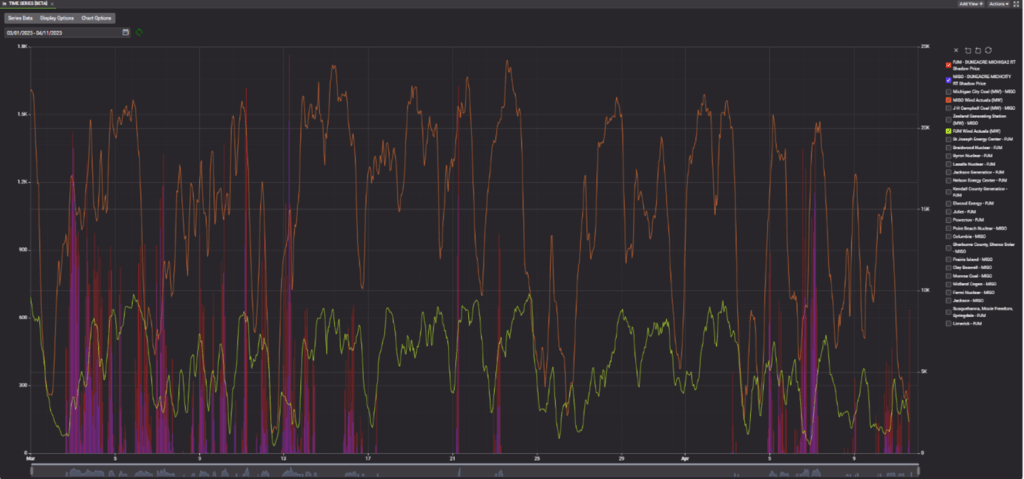
Task: Select the Chart Options tab
Action: tap(96, 18)
